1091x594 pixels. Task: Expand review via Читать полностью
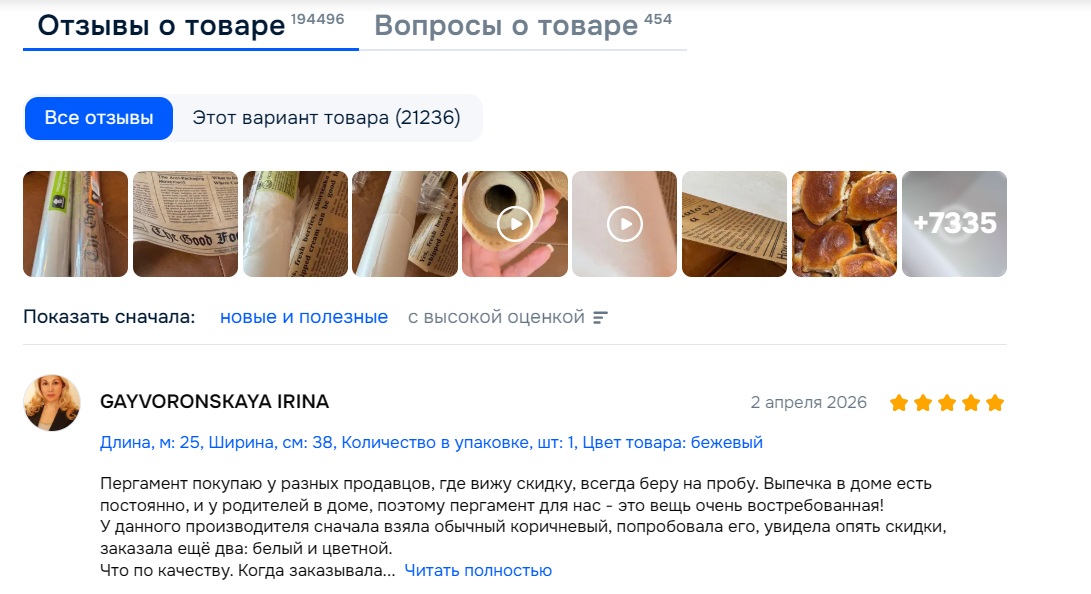click(x=478, y=570)
